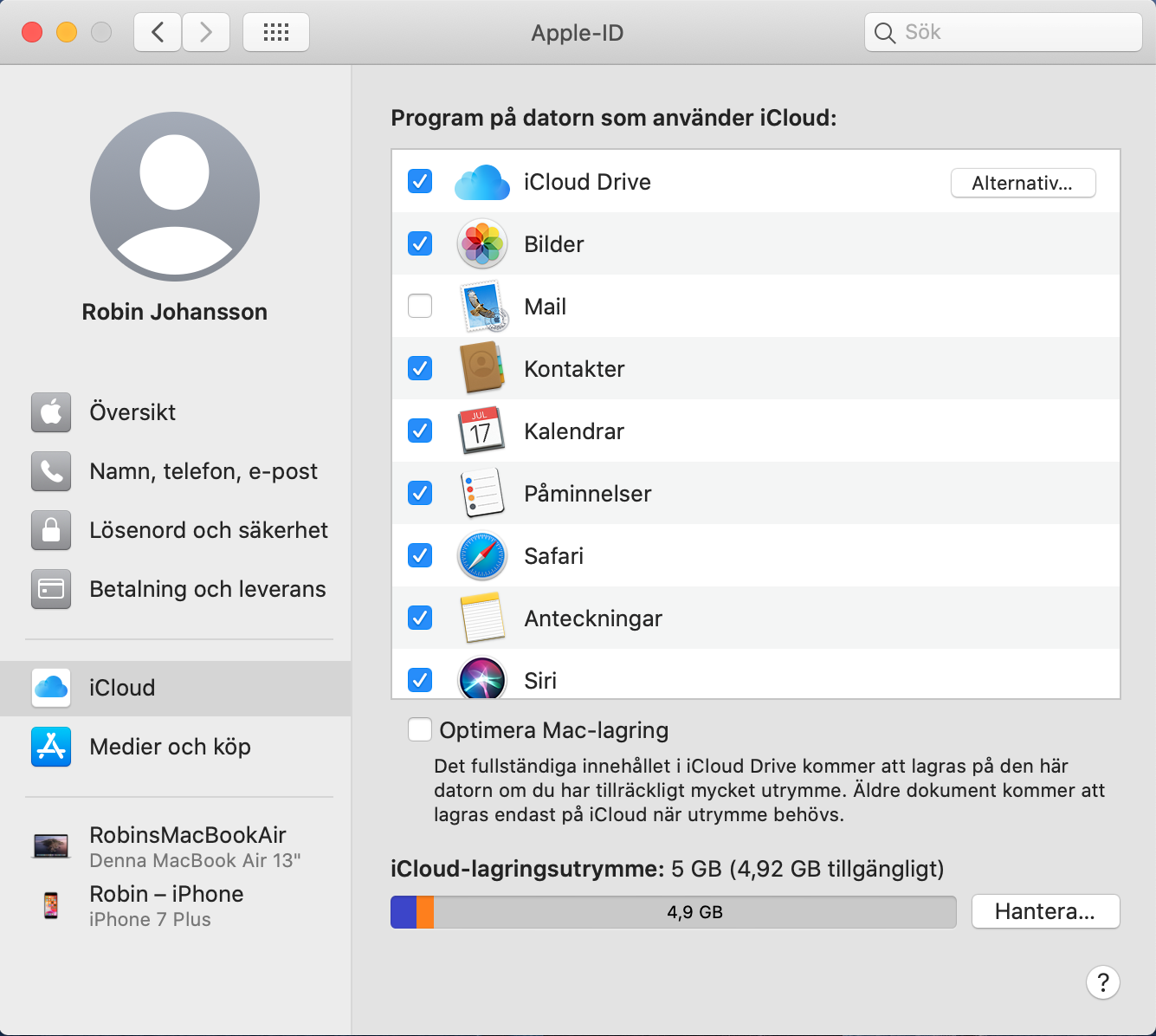Open iCloud Drive Alternativ... options
This screenshot has height=1036, width=1156.
1023,183
